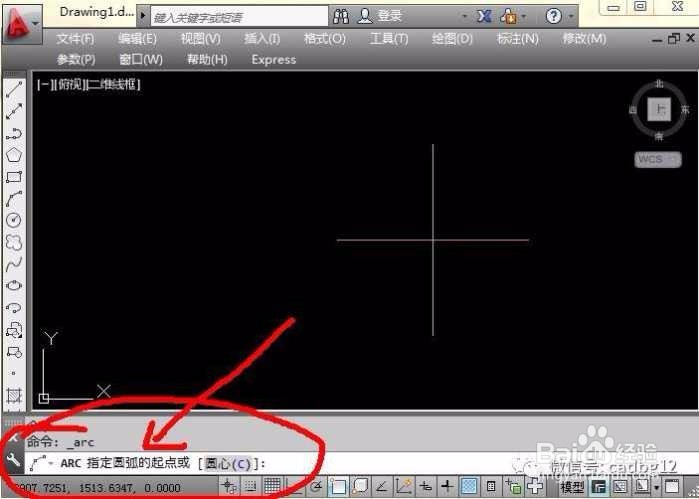This screenshot has width=699, height=499.
Task: Open the 修改(M) menu
Action: pyautogui.click(x=584, y=39)
